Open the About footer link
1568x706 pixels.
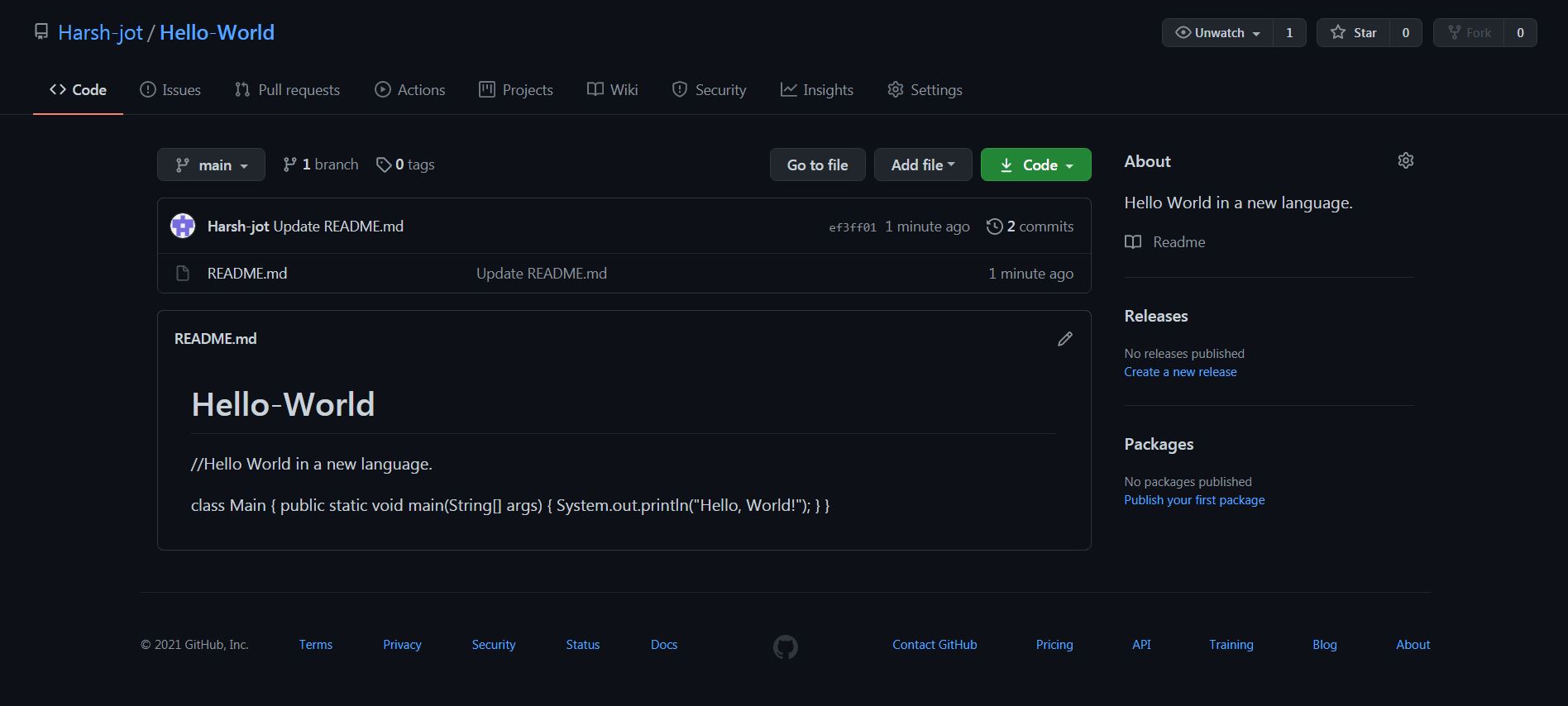tap(1413, 645)
